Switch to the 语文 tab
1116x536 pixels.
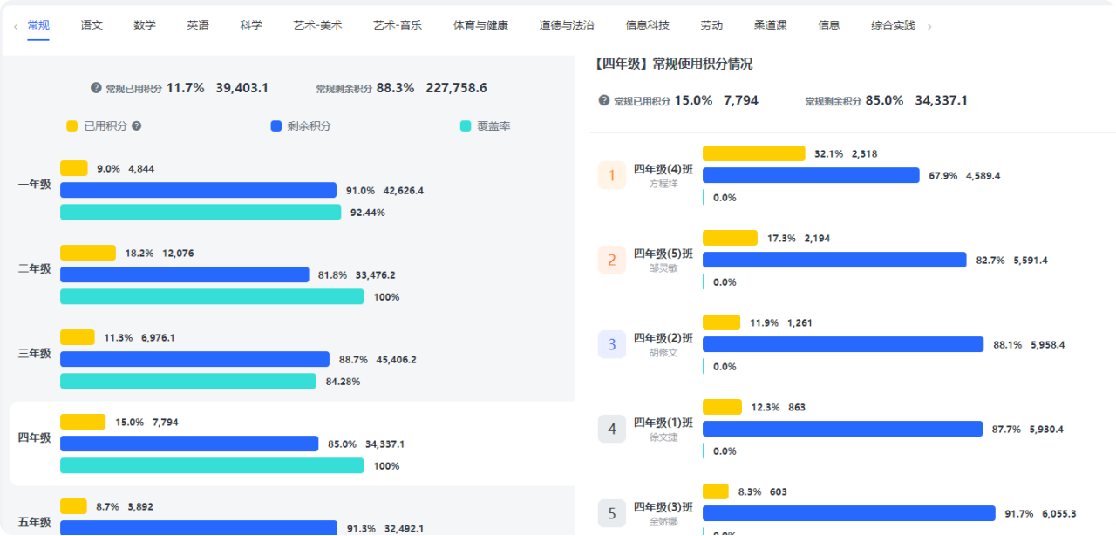(92, 25)
